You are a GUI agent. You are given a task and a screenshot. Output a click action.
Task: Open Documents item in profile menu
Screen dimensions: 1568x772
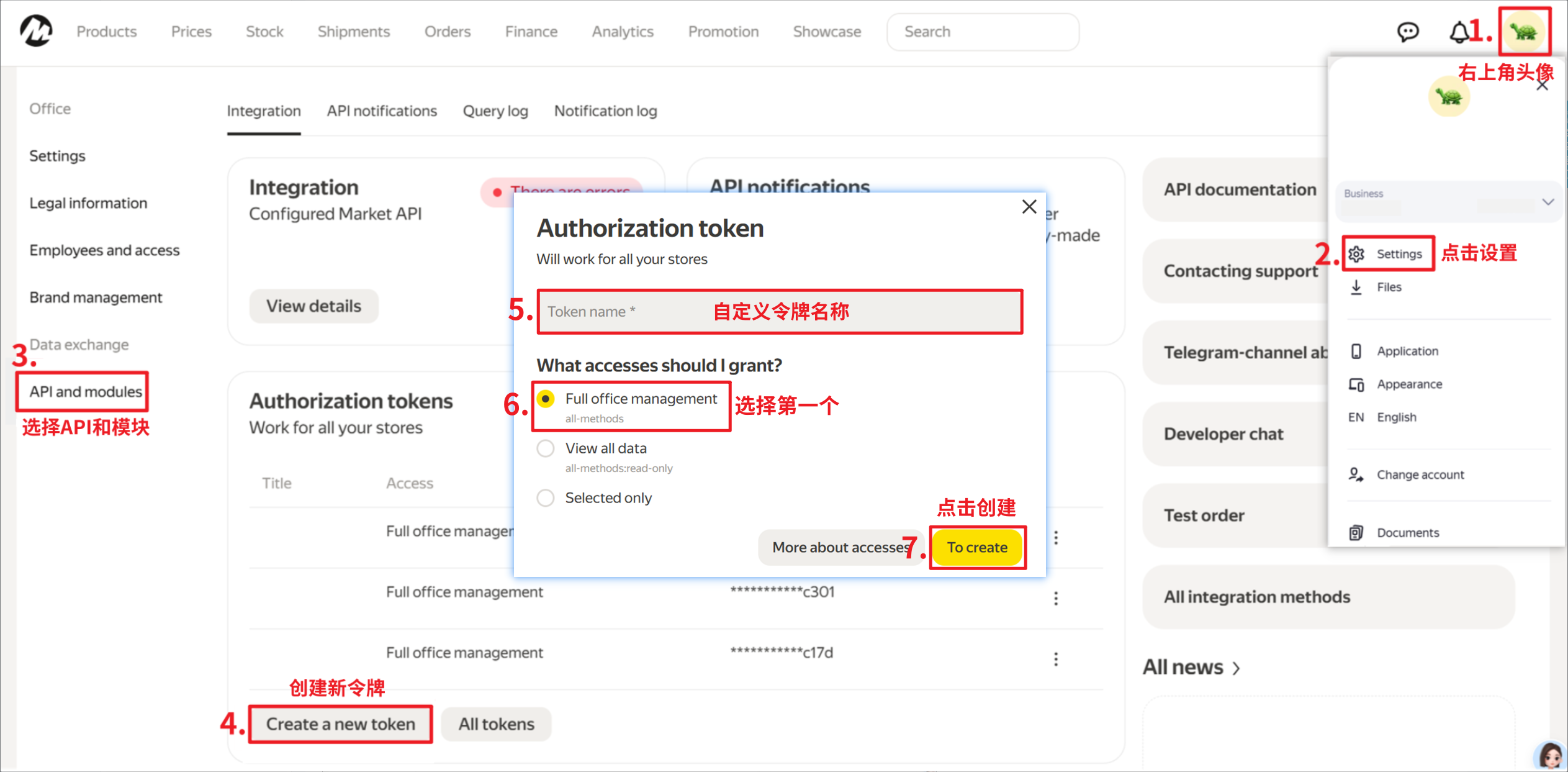point(1407,532)
